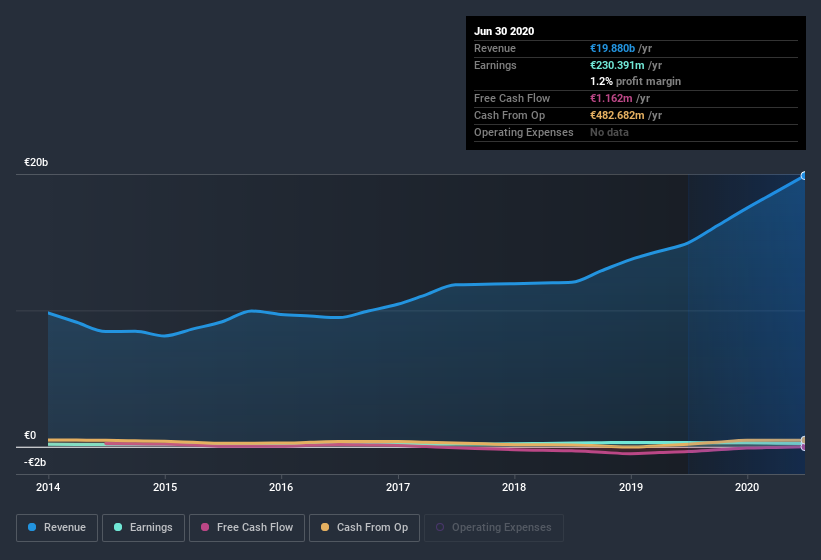Click the Earnings row label in the tooltip

click(495, 65)
